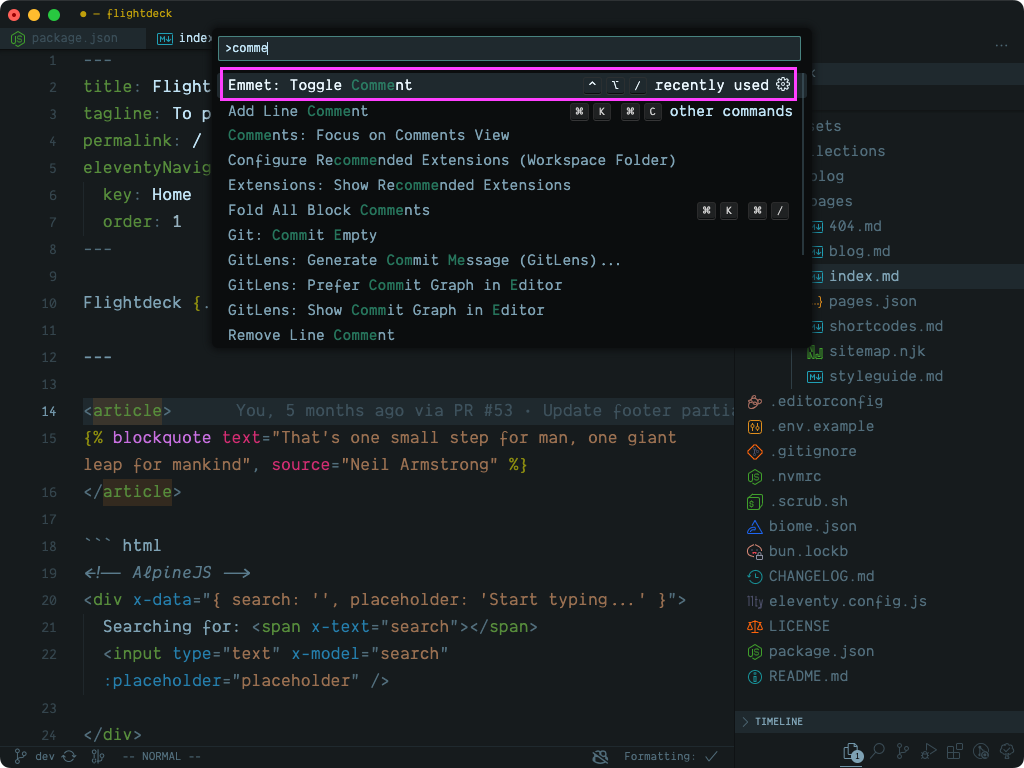The image size is (1024, 768).
Task: Open the Extensions view icon
Action: 954,750
